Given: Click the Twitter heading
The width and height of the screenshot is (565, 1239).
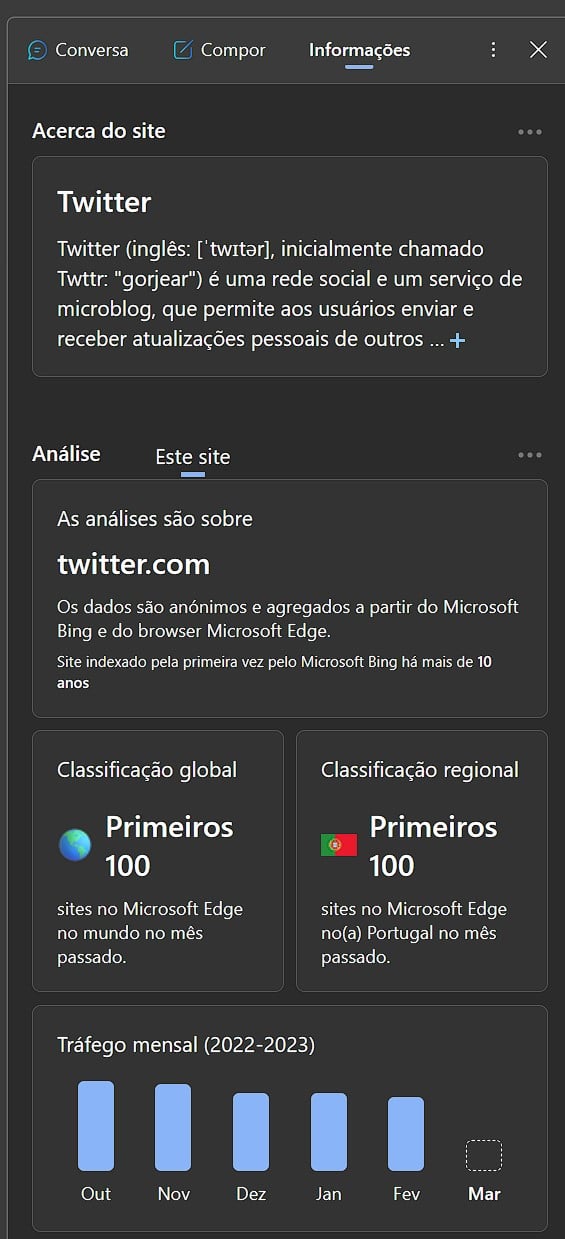Looking at the screenshot, I should pyautogui.click(x=104, y=202).
